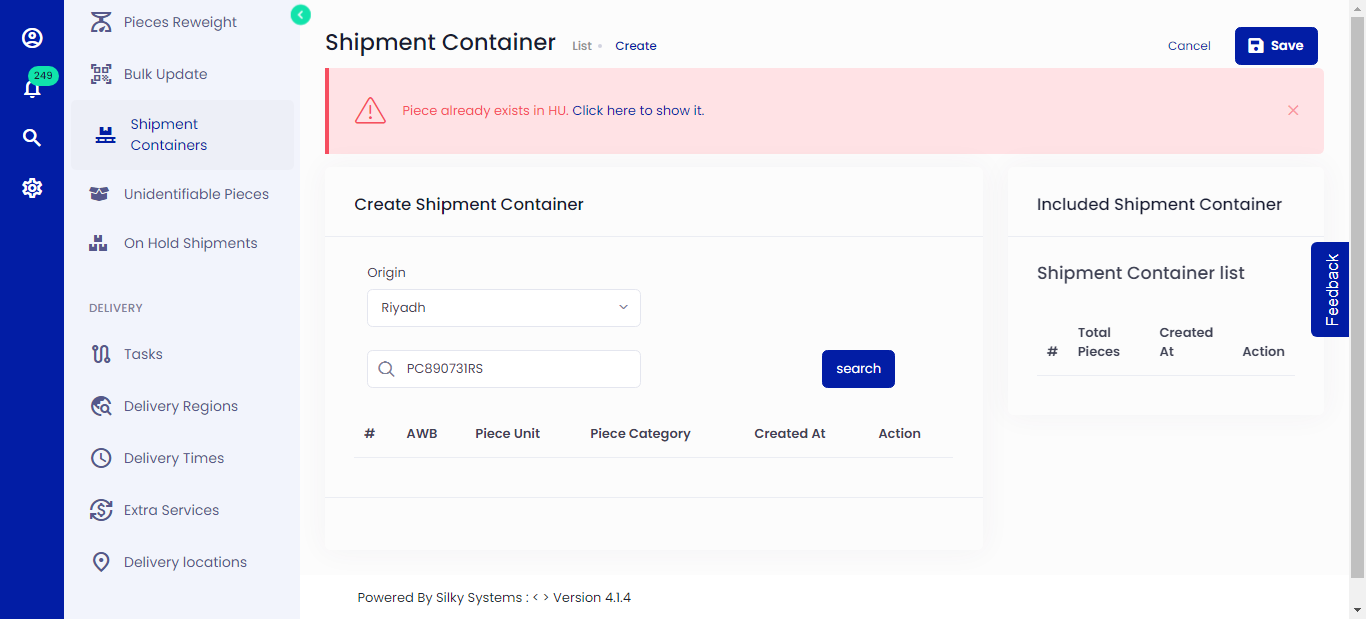This screenshot has height=619, width=1366.
Task: Click here to show the existing piece
Action: (638, 110)
